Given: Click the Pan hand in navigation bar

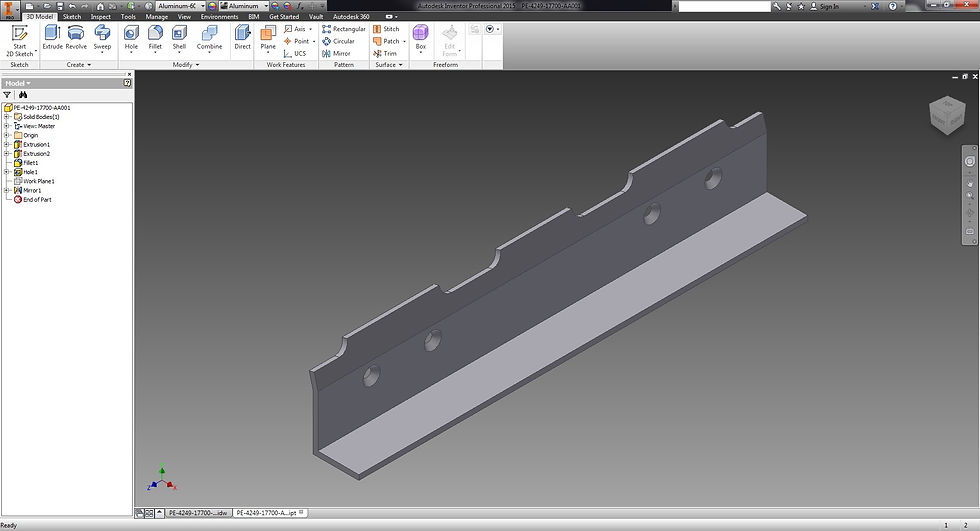Looking at the screenshot, I should (x=970, y=184).
